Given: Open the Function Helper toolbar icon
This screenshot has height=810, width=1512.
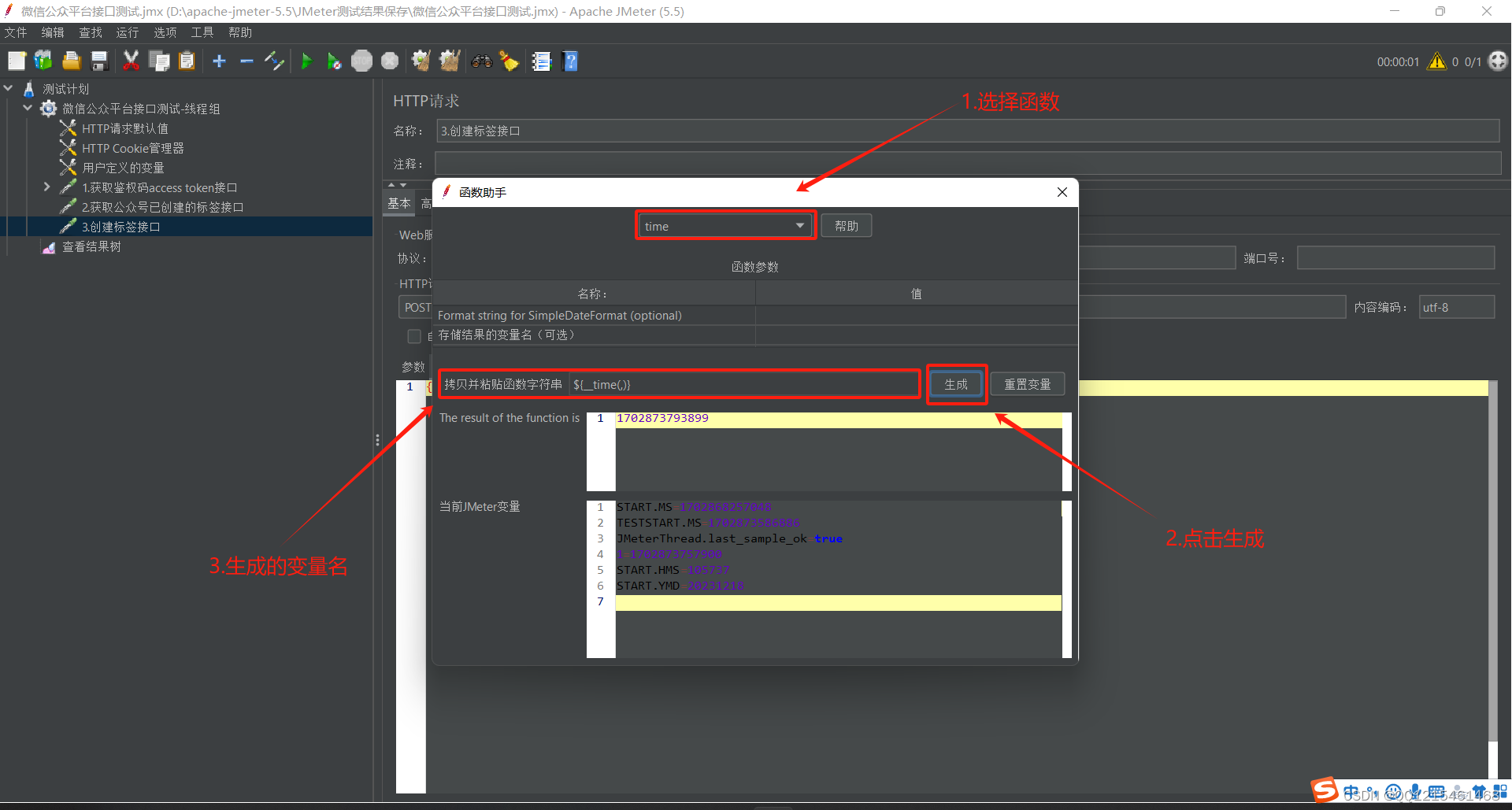Looking at the screenshot, I should coord(542,61).
